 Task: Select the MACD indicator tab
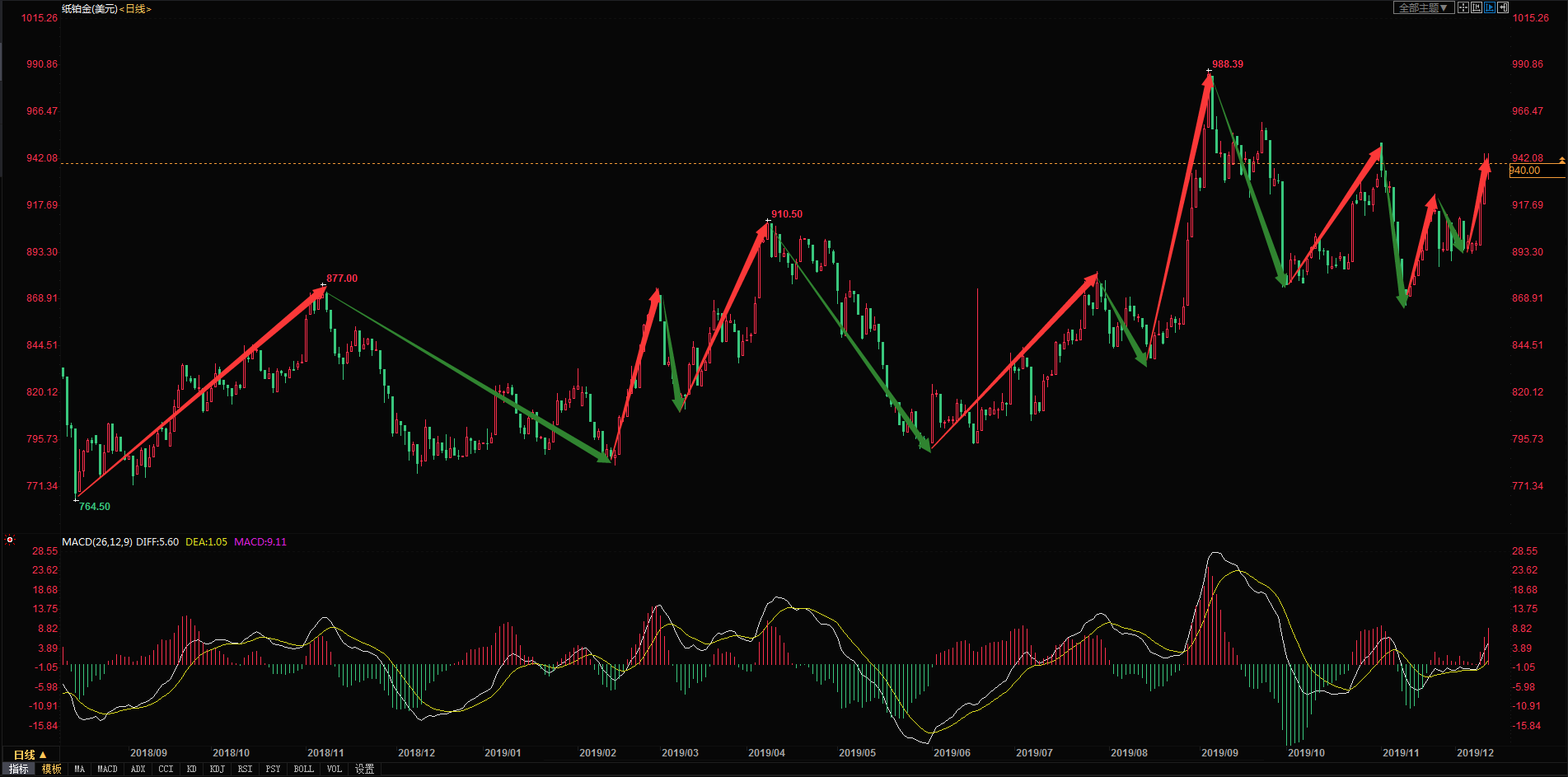(108, 769)
